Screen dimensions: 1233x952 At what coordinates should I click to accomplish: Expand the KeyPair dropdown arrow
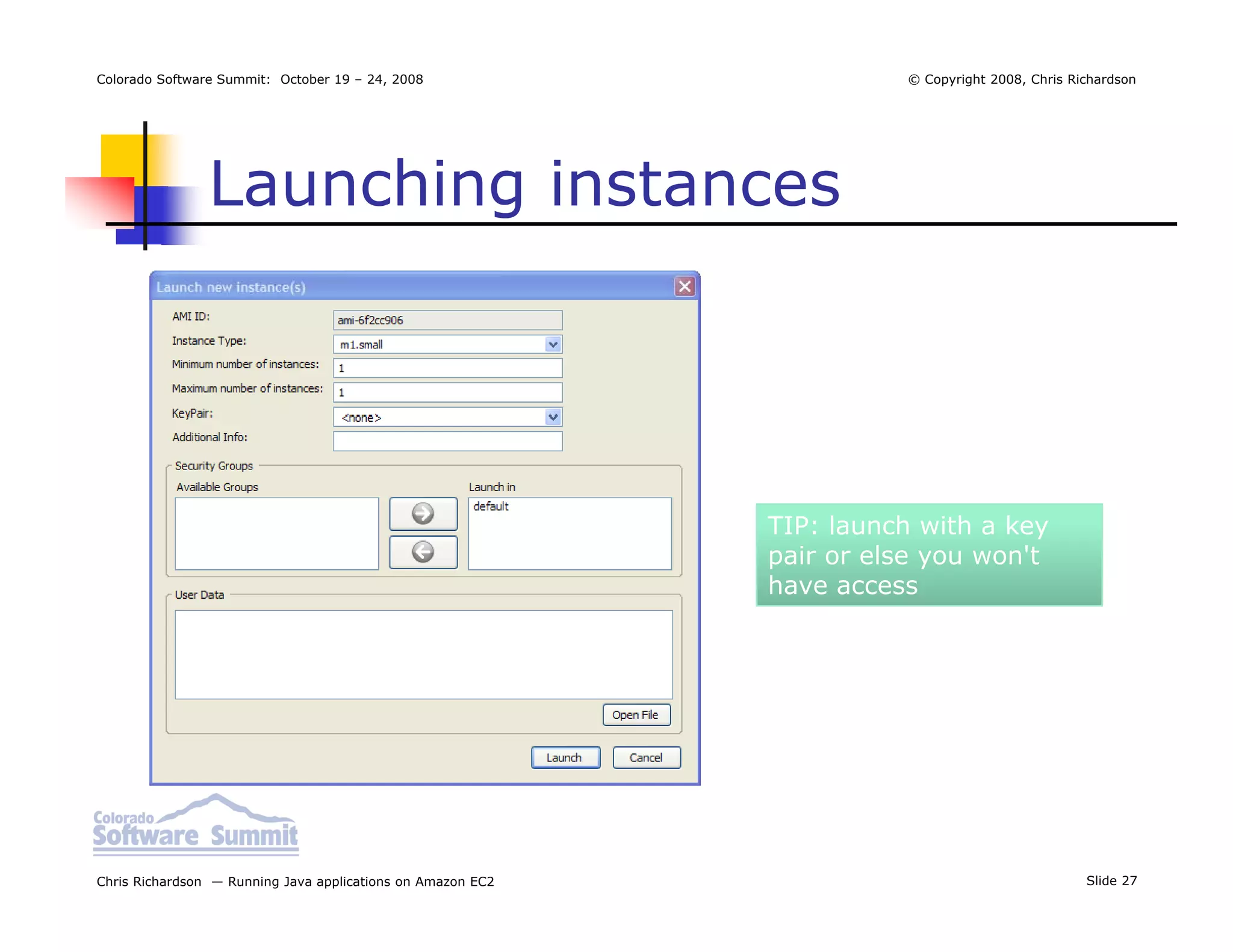[553, 417]
